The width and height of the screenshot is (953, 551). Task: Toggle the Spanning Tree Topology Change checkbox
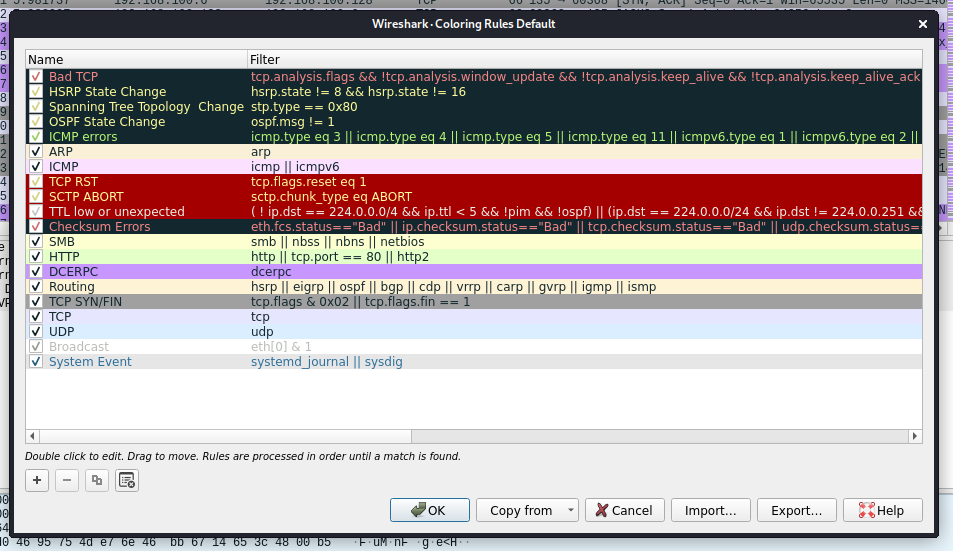tap(36, 107)
